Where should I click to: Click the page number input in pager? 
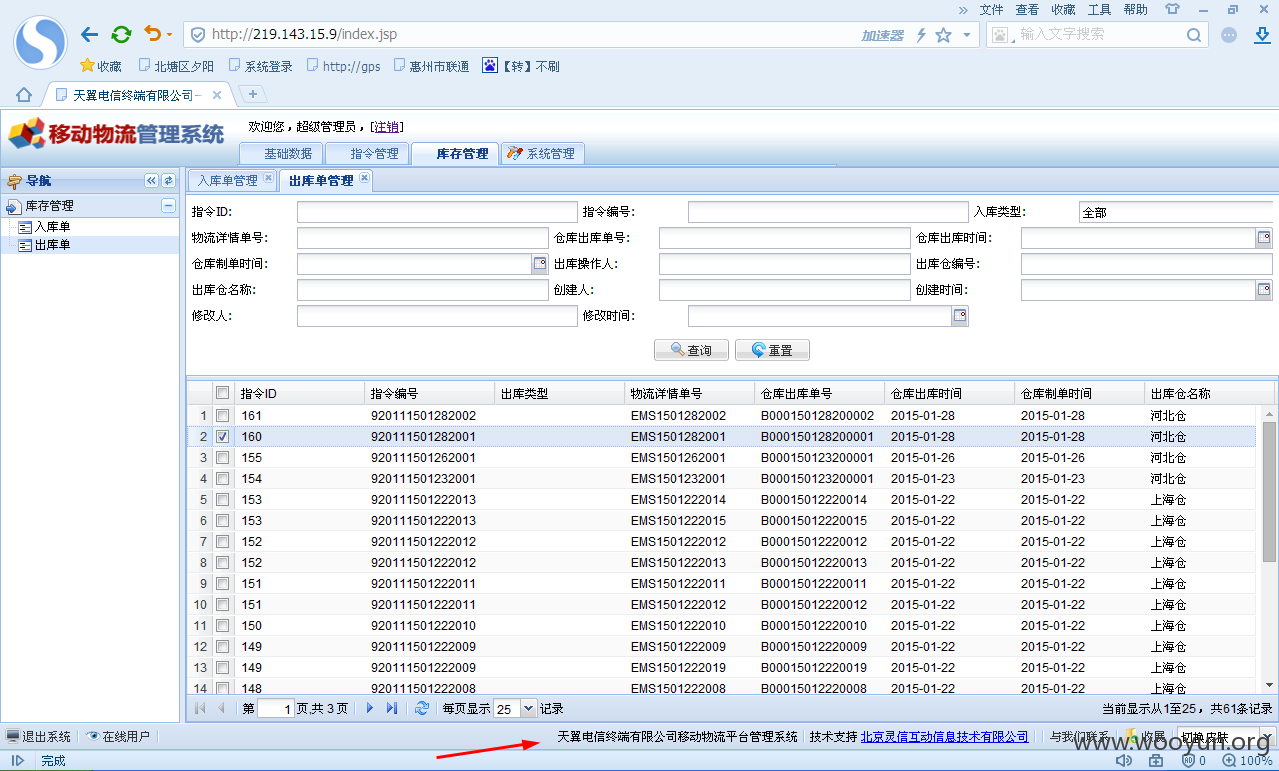(x=276, y=708)
